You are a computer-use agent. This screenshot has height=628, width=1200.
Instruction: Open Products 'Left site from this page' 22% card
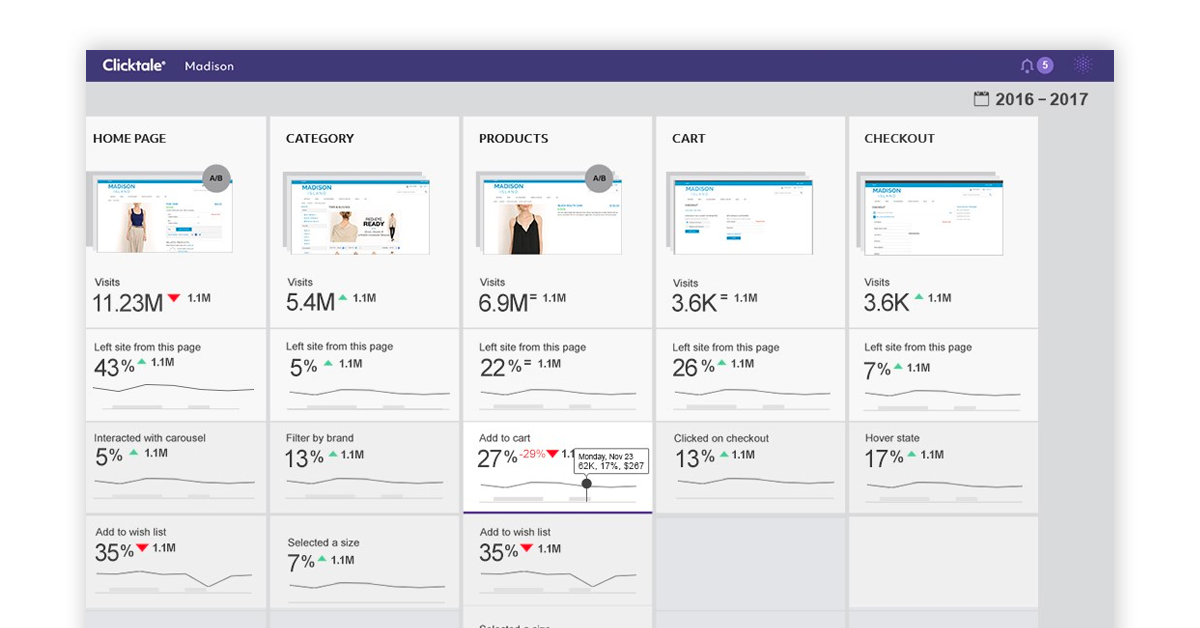pos(557,374)
